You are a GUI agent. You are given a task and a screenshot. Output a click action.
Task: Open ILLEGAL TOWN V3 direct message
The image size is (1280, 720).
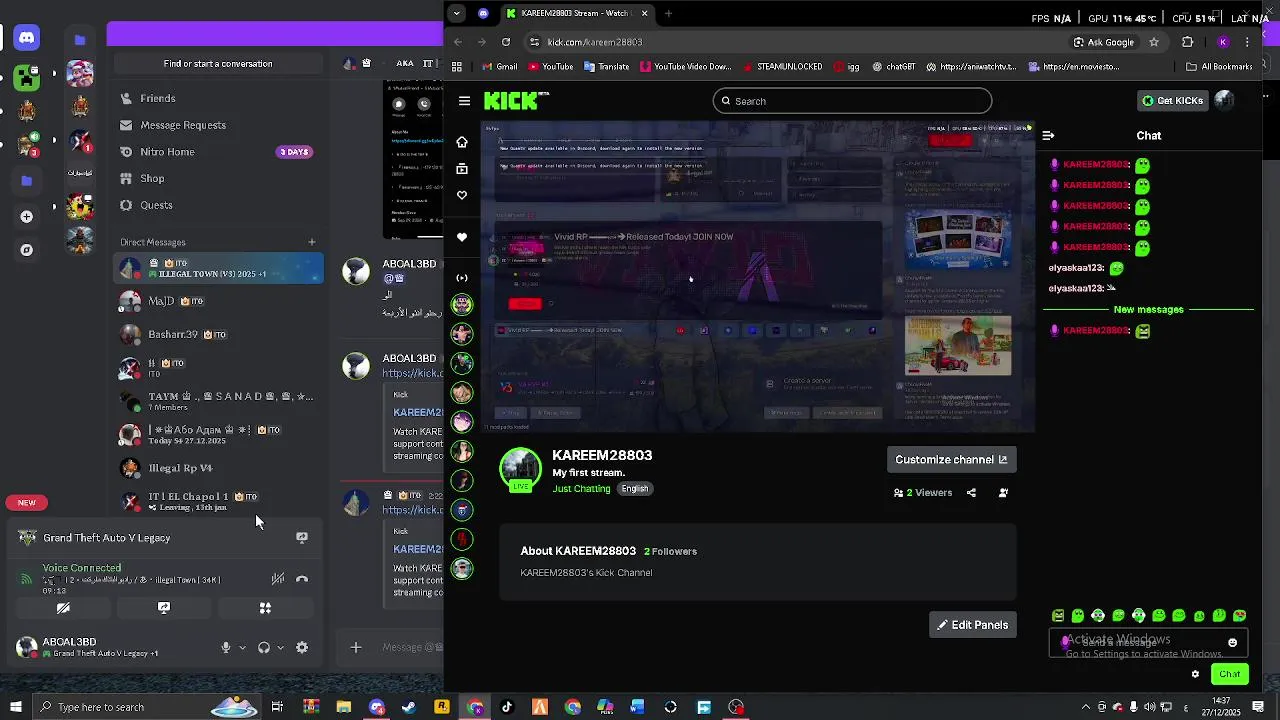[x=219, y=269]
